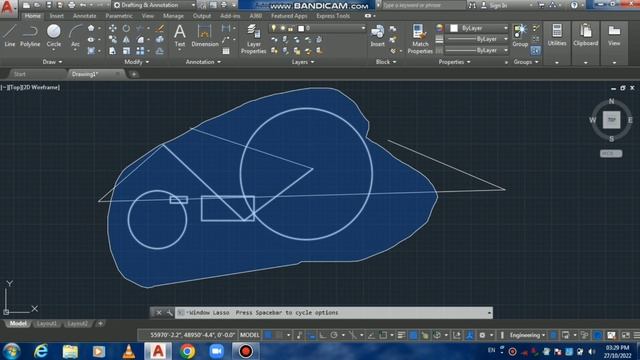Select the Erase tool
Screen dimensions: 640x360
(160, 28)
